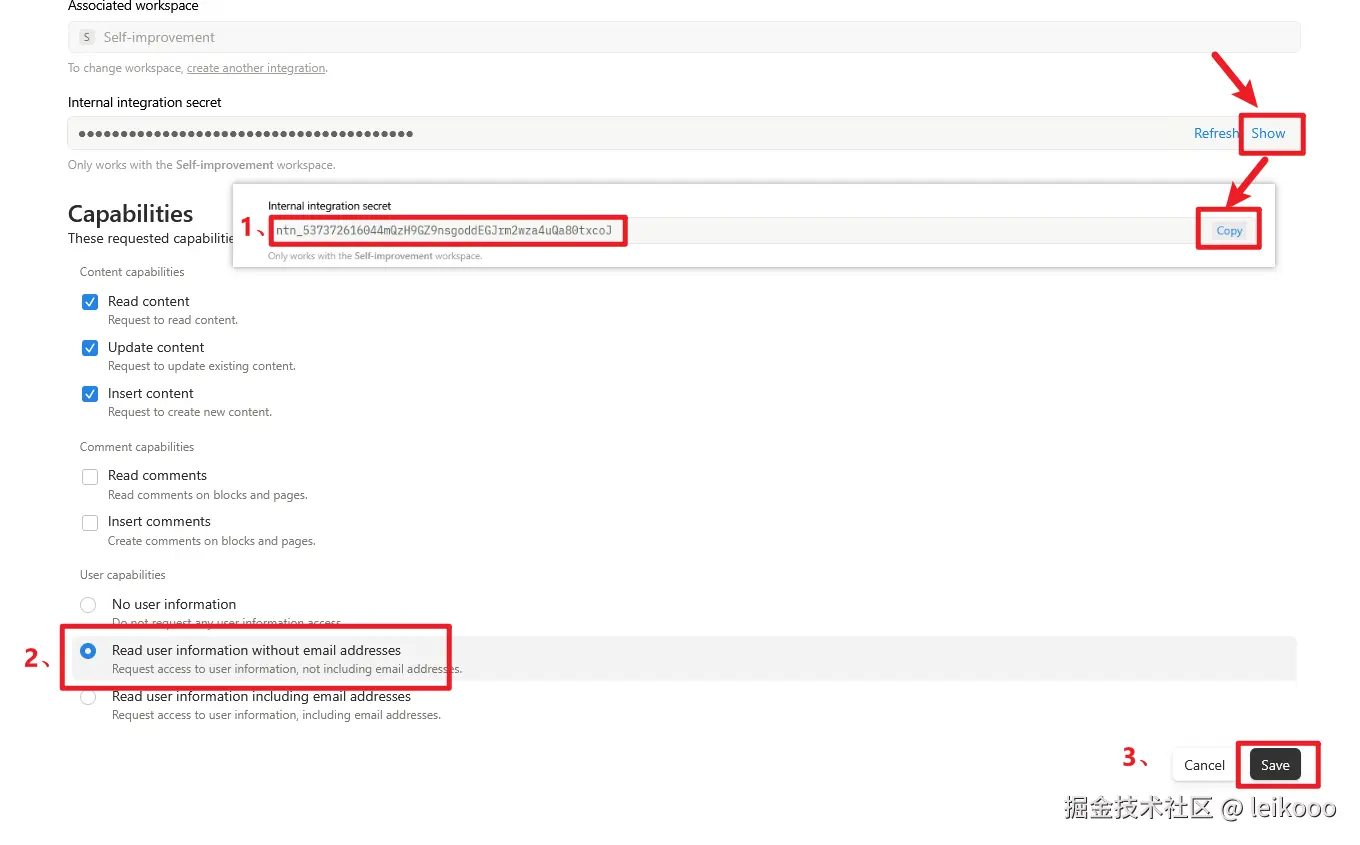Save the integration settings
1360x845 pixels.
pyautogui.click(x=1275, y=765)
